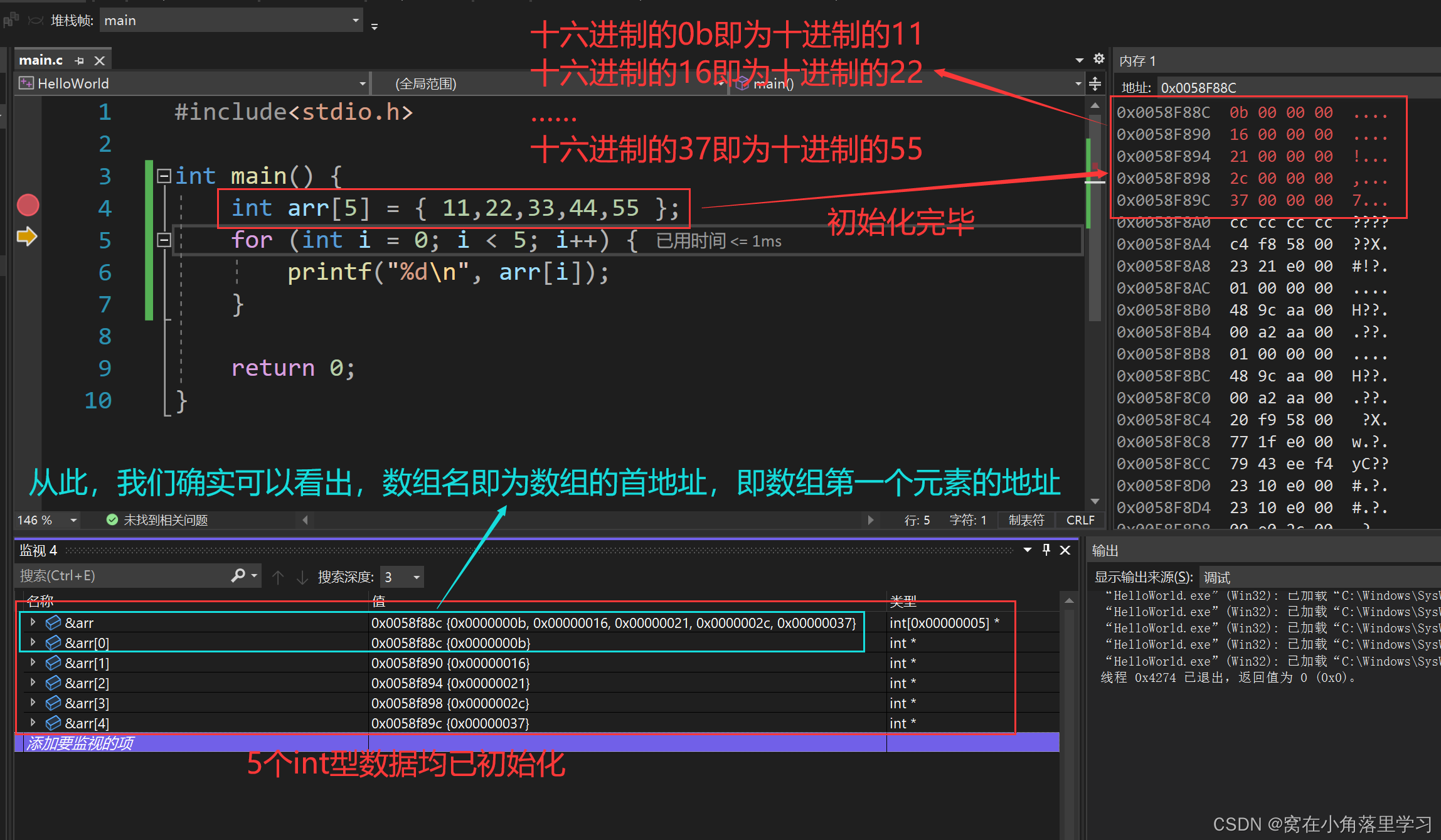
Task: Click the 制表符 tab setting in status bar
Action: click(x=1026, y=520)
